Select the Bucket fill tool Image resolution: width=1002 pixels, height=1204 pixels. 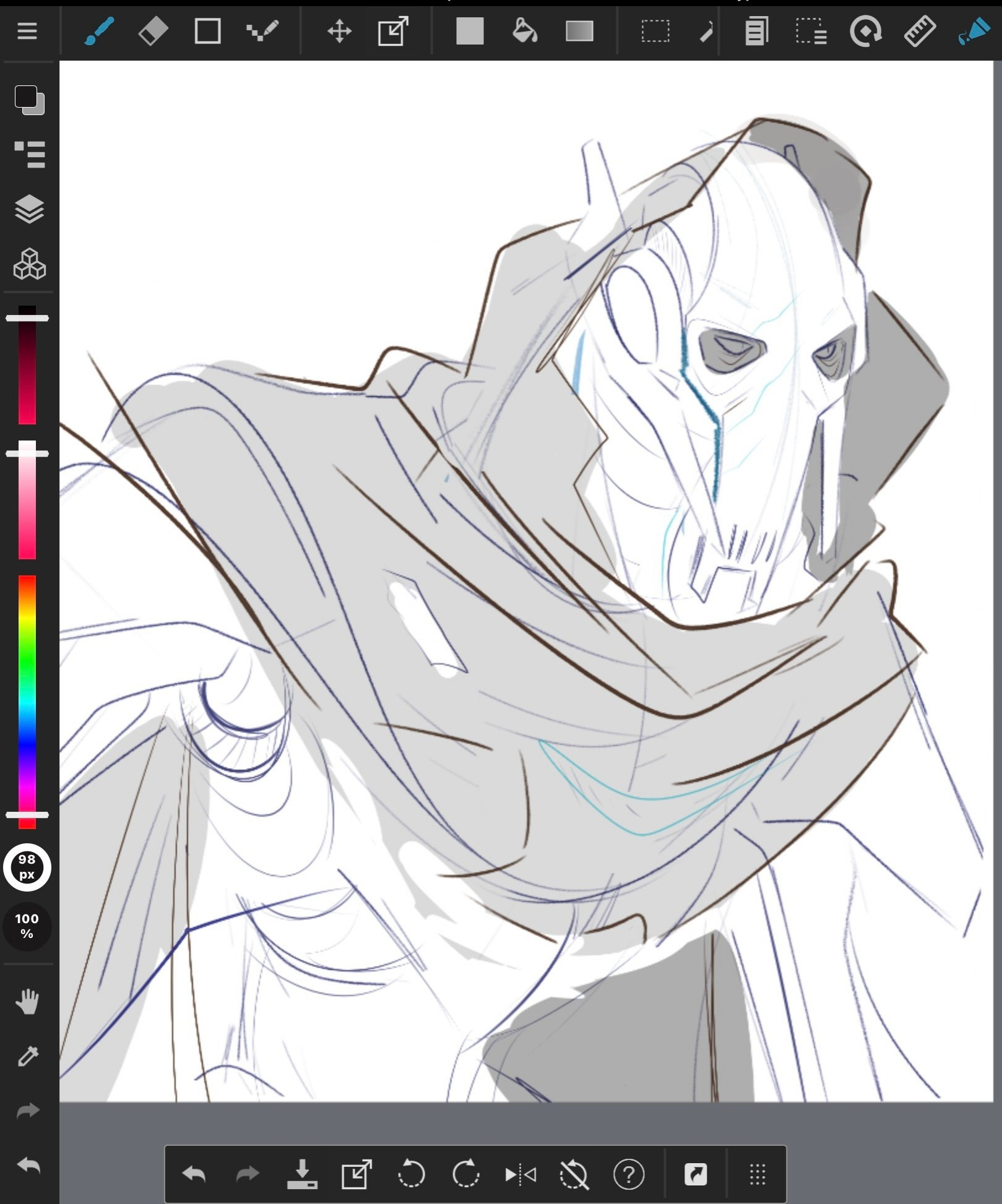(x=524, y=31)
